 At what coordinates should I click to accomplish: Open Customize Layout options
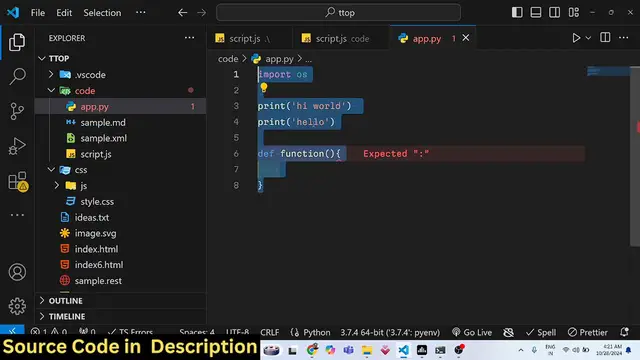point(573,13)
